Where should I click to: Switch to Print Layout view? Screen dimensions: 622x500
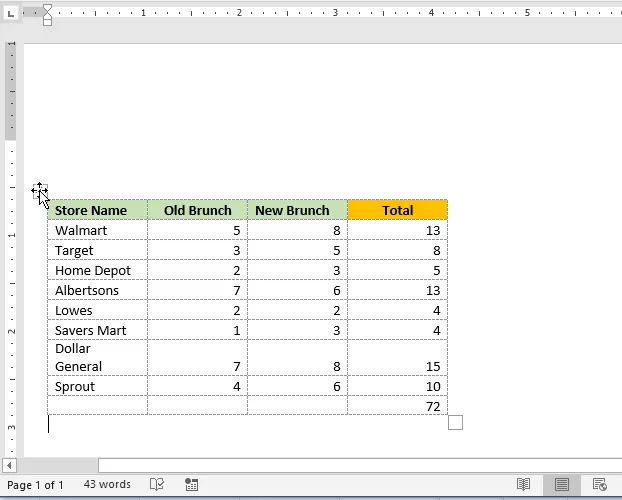pyautogui.click(x=562, y=485)
